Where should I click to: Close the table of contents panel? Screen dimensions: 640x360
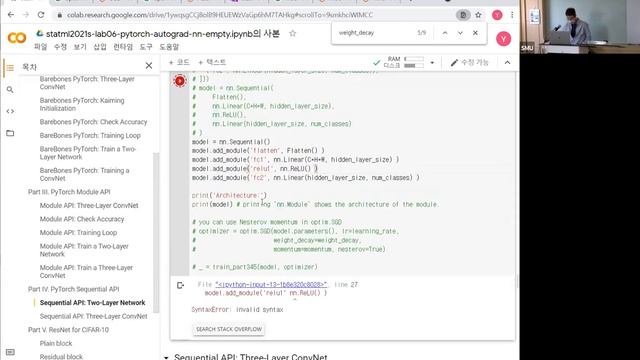click(149, 66)
